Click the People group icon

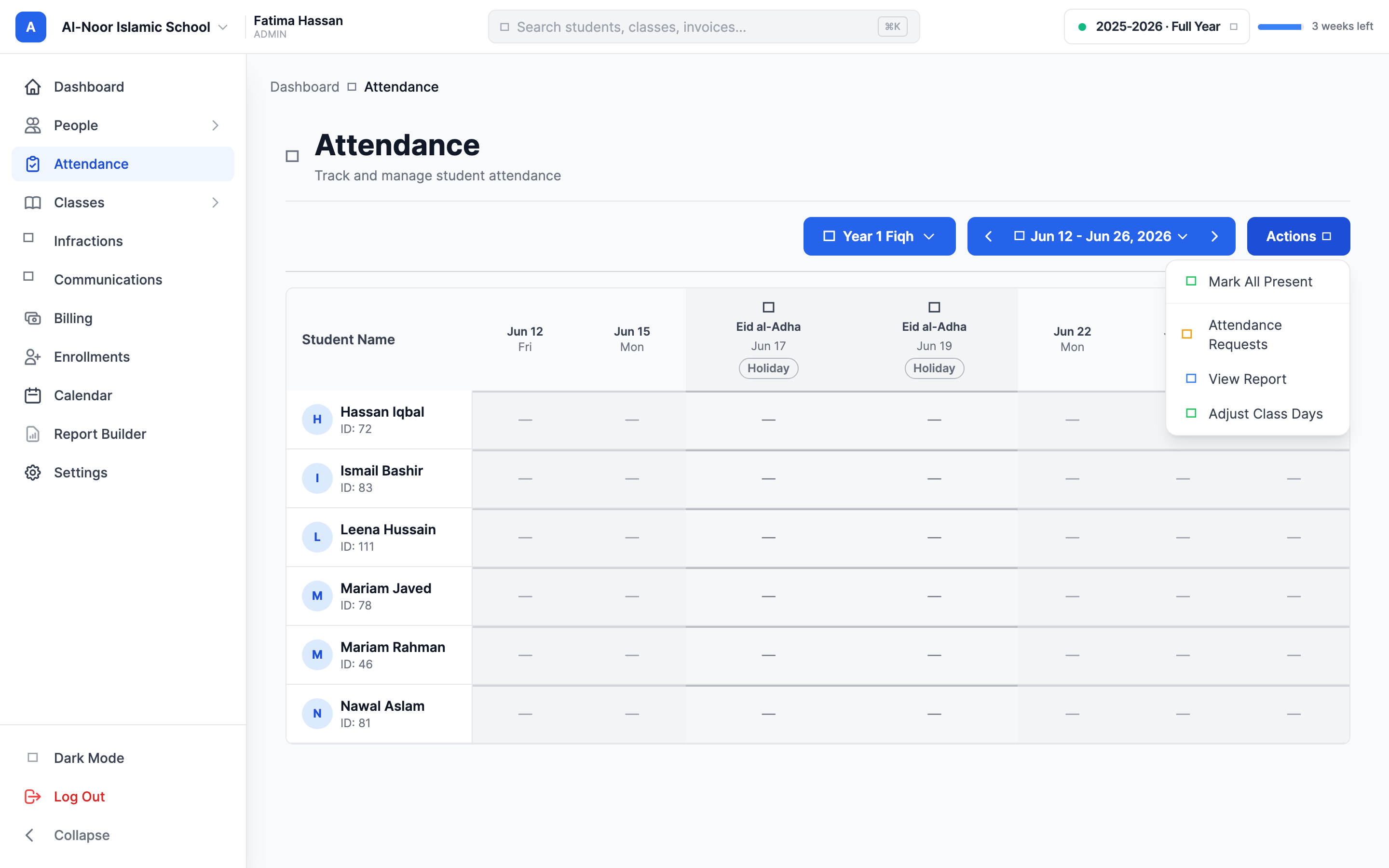pos(33,125)
